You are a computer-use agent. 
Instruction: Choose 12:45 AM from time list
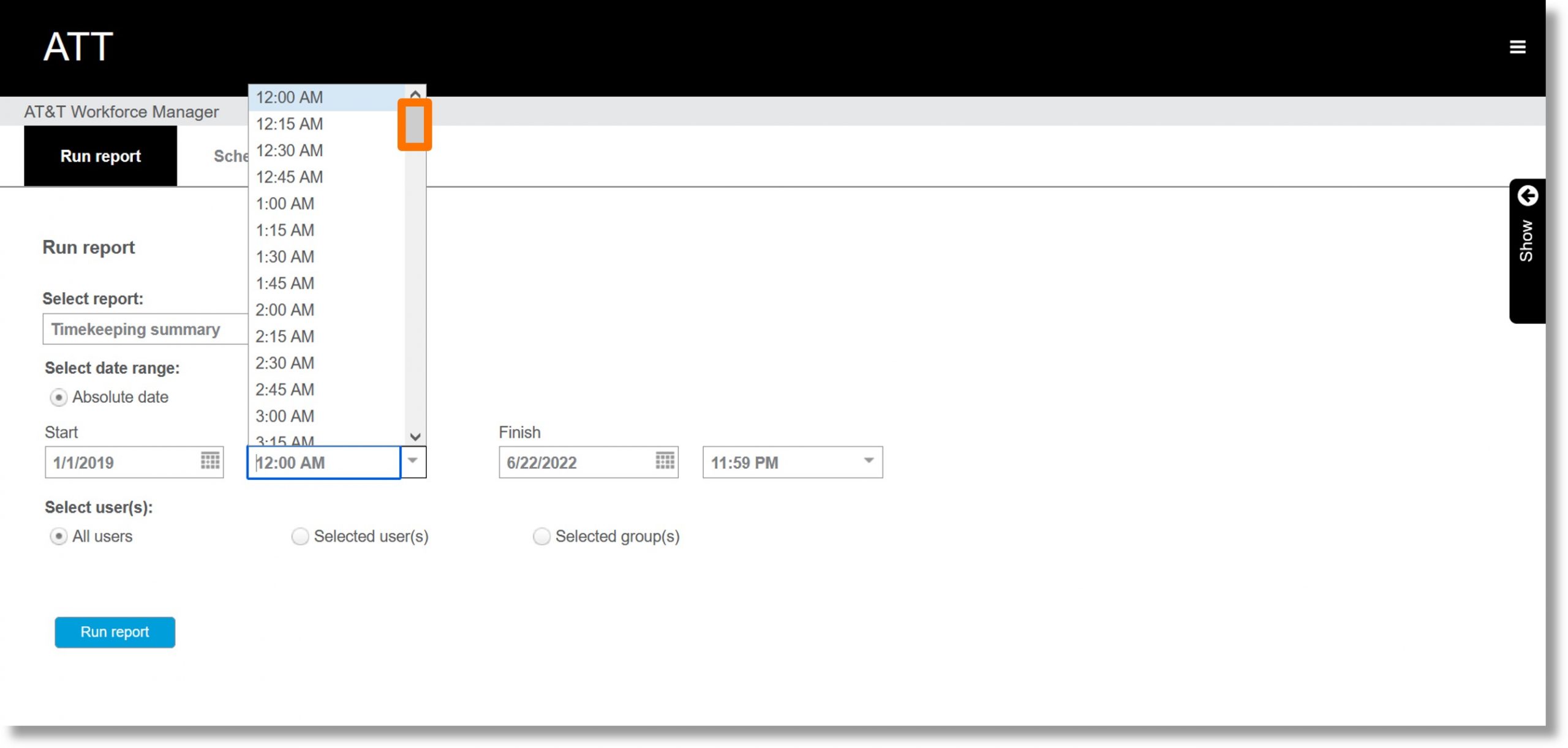[x=326, y=177]
